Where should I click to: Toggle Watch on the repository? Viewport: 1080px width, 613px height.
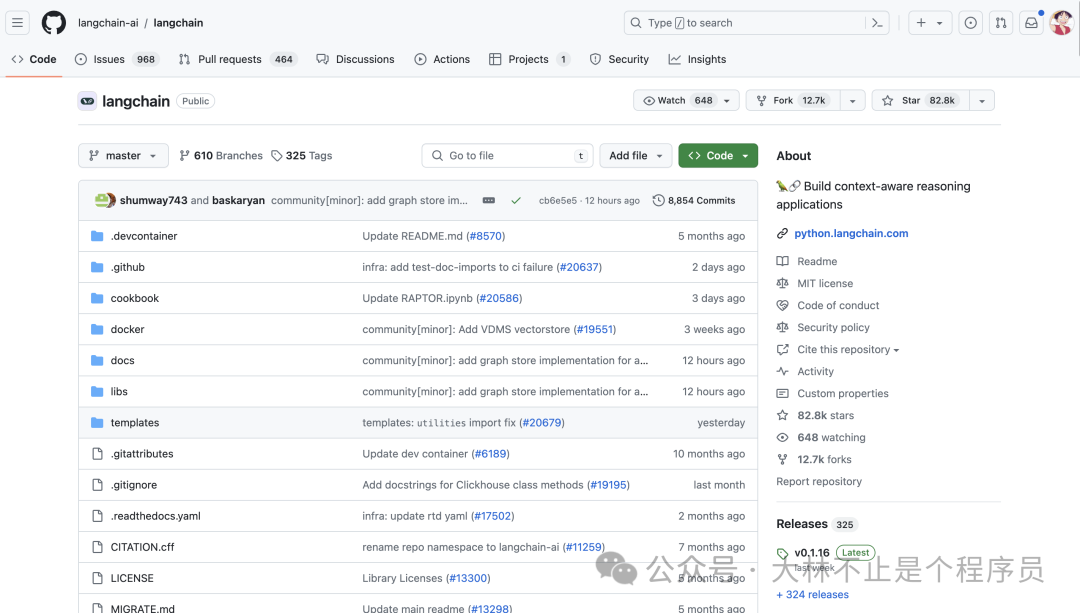coord(679,100)
